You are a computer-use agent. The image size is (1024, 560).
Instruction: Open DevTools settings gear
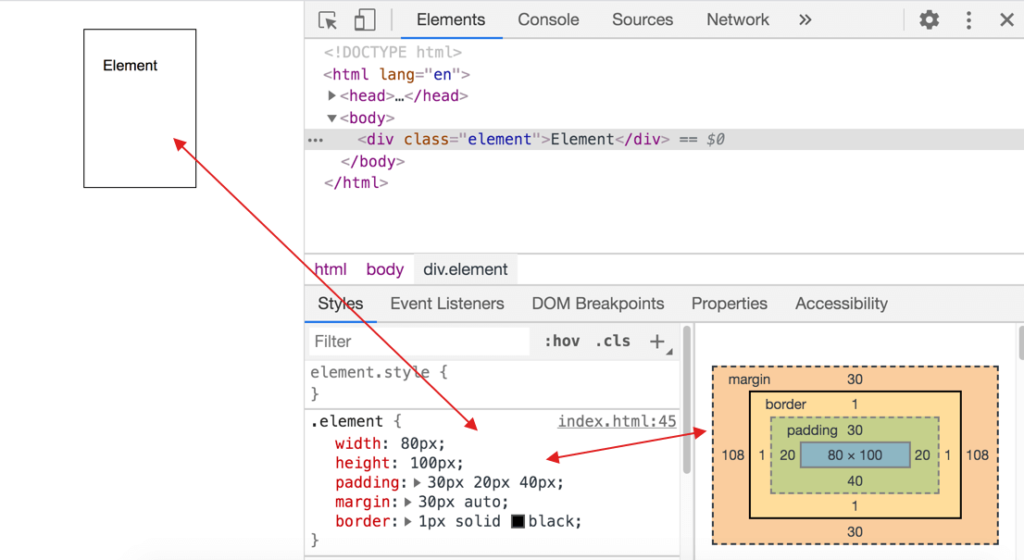929,20
